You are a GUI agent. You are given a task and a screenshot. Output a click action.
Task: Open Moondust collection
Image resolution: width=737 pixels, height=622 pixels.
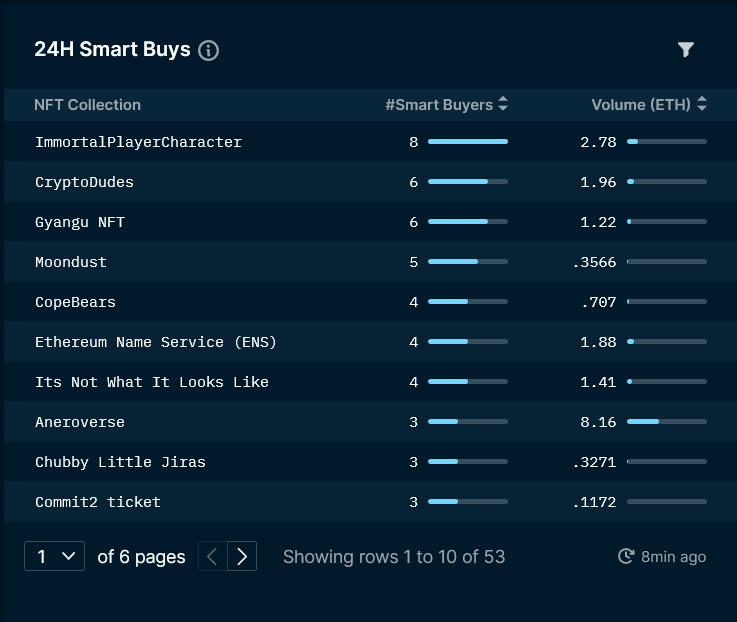coord(71,262)
